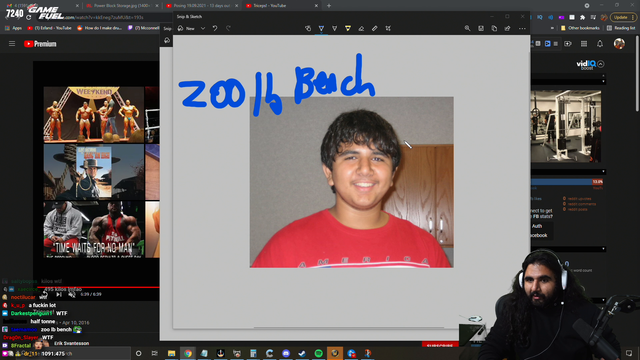
Task: Share the snip with the share icon
Action: (507, 29)
